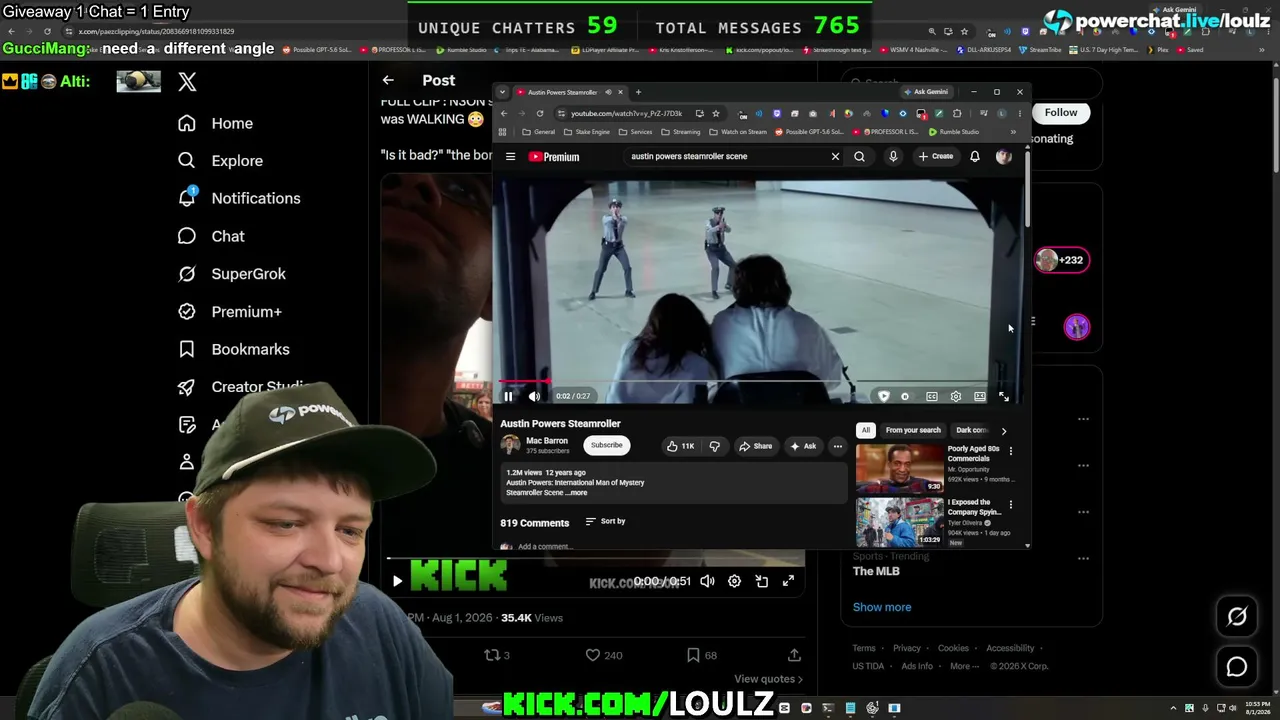Open SuperGrok in the X sidebar
Viewport: 1280px width, 720px height.
pyautogui.click(x=232, y=274)
